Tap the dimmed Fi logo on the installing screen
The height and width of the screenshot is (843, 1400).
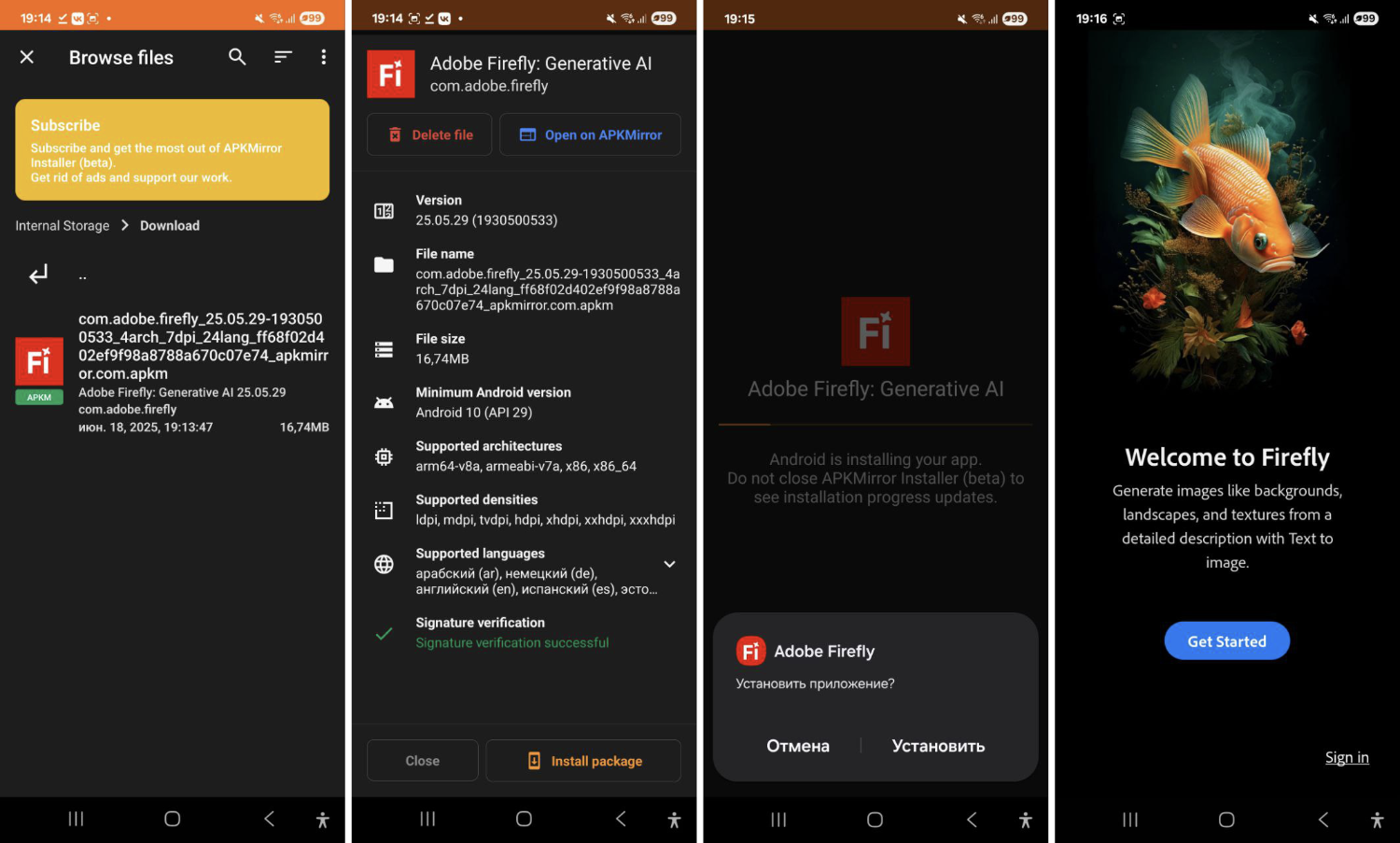[x=875, y=331]
